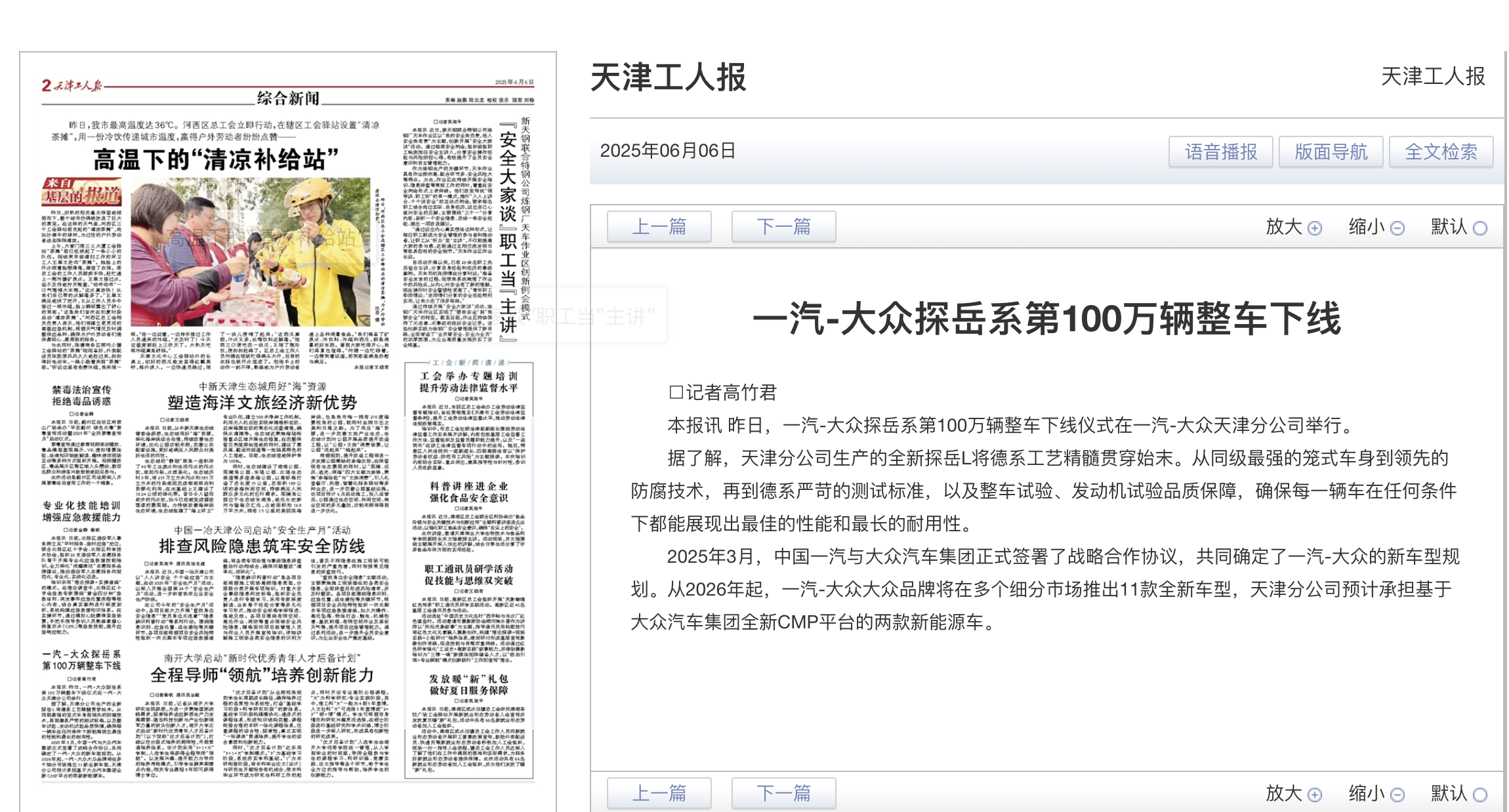
Task: Click the bottom 默认 circle icon
Action: coord(1480,795)
